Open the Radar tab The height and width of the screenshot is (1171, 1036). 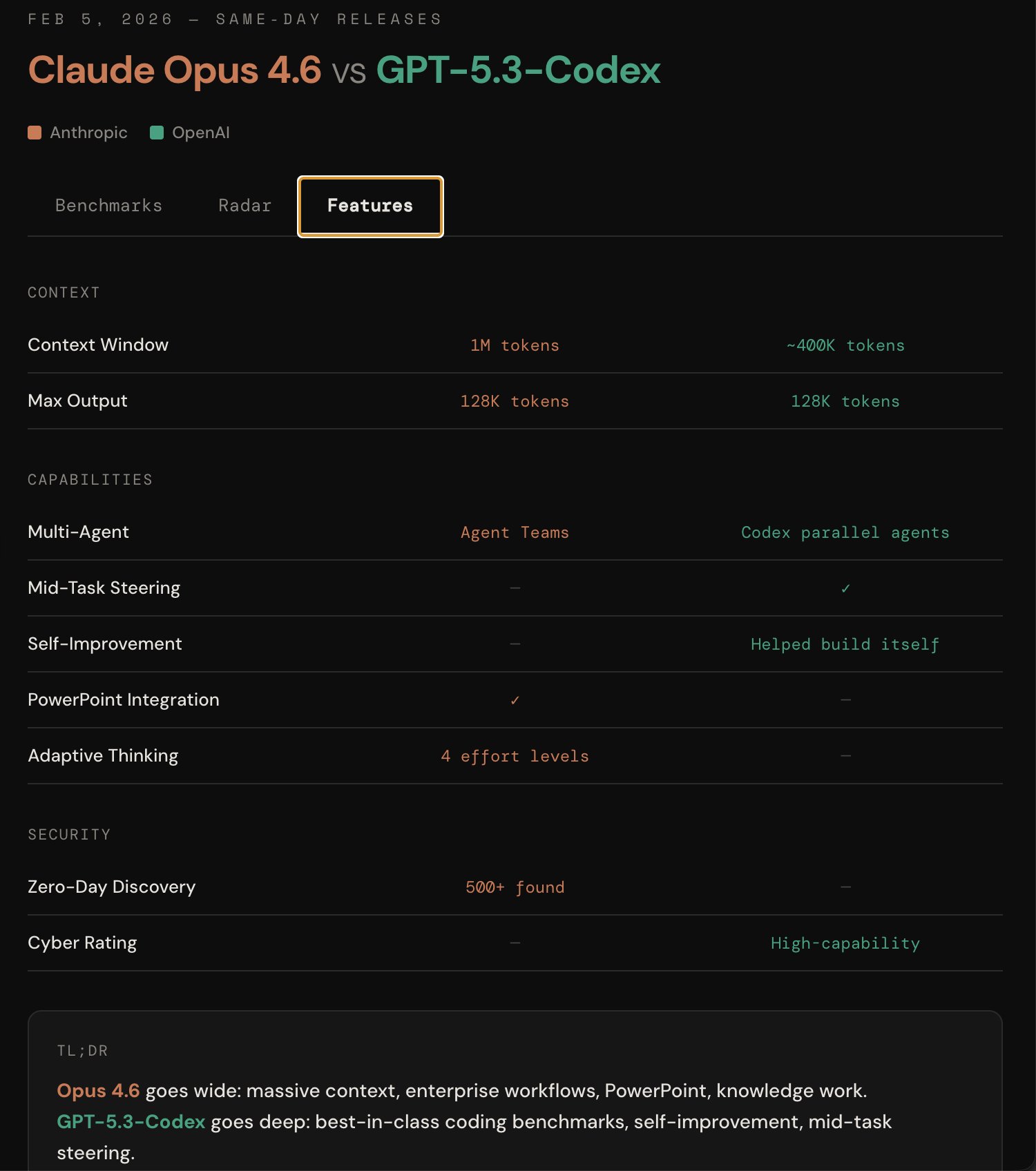coord(244,205)
